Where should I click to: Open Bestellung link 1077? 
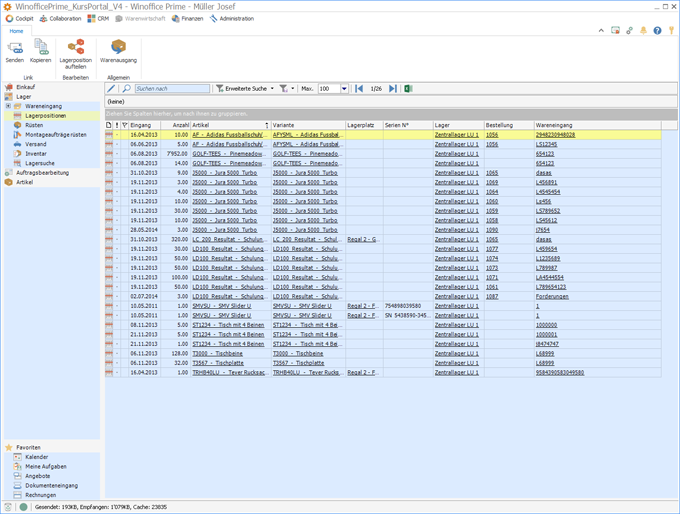[492, 249]
